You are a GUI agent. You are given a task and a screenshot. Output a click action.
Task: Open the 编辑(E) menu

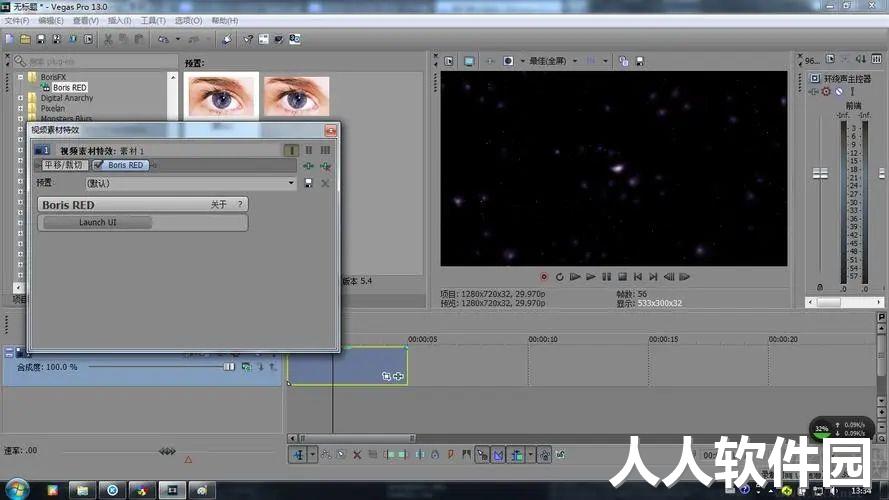click(x=50, y=20)
